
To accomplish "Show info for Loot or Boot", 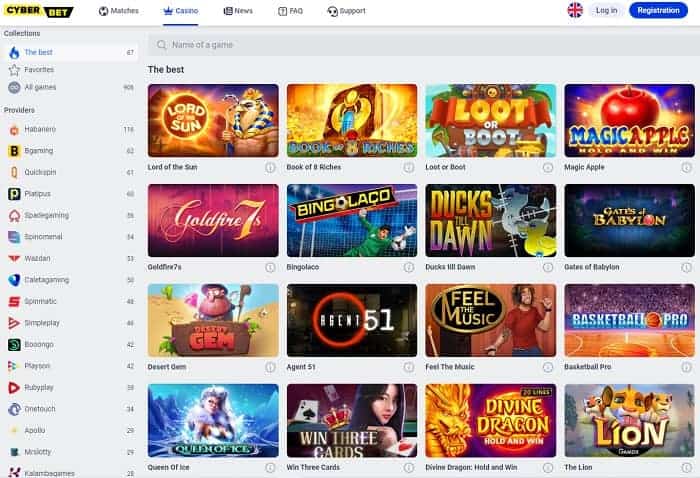I will [548, 167].
